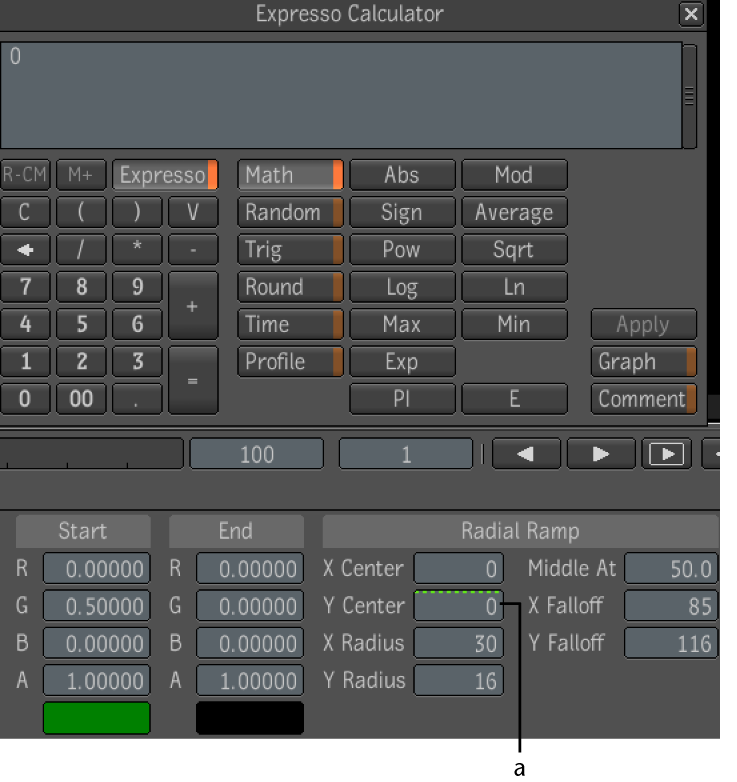Image resolution: width=737 pixels, height=782 pixels.
Task: Click the decimal point key
Action: (137, 399)
